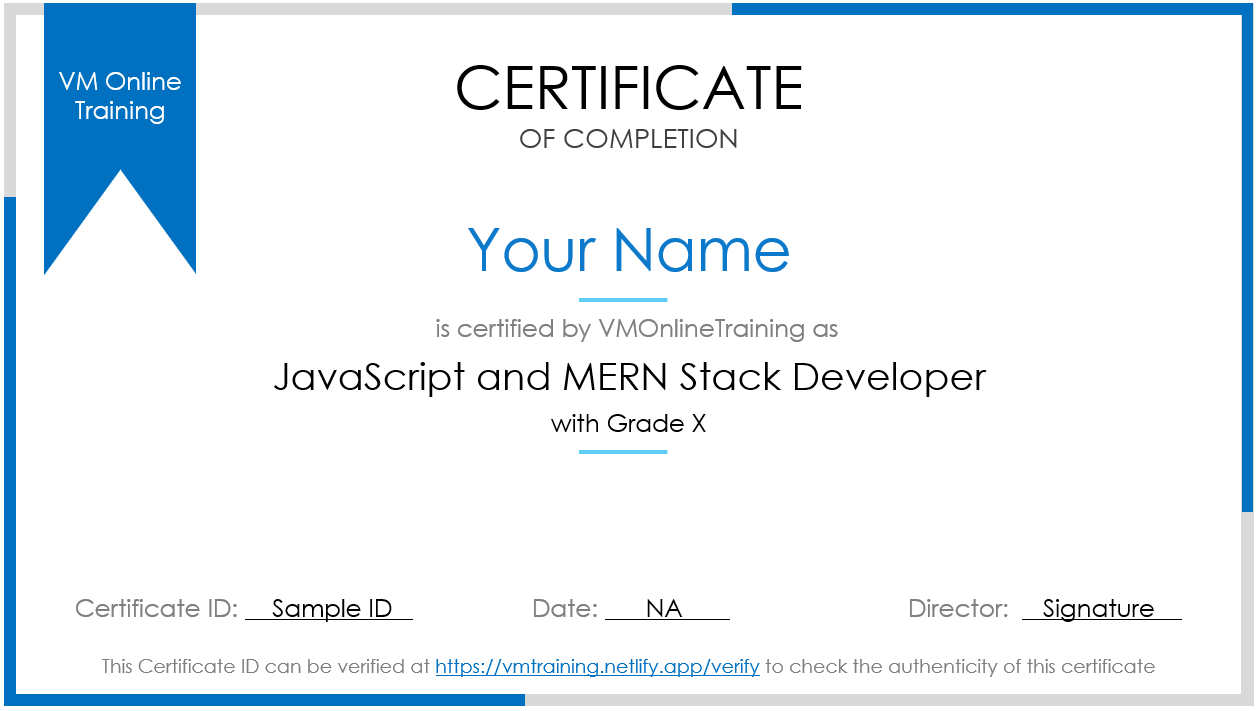The height and width of the screenshot is (711, 1259).
Task: Click 'This Certificate ID can be verified at' text
Action: tap(266, 666)
